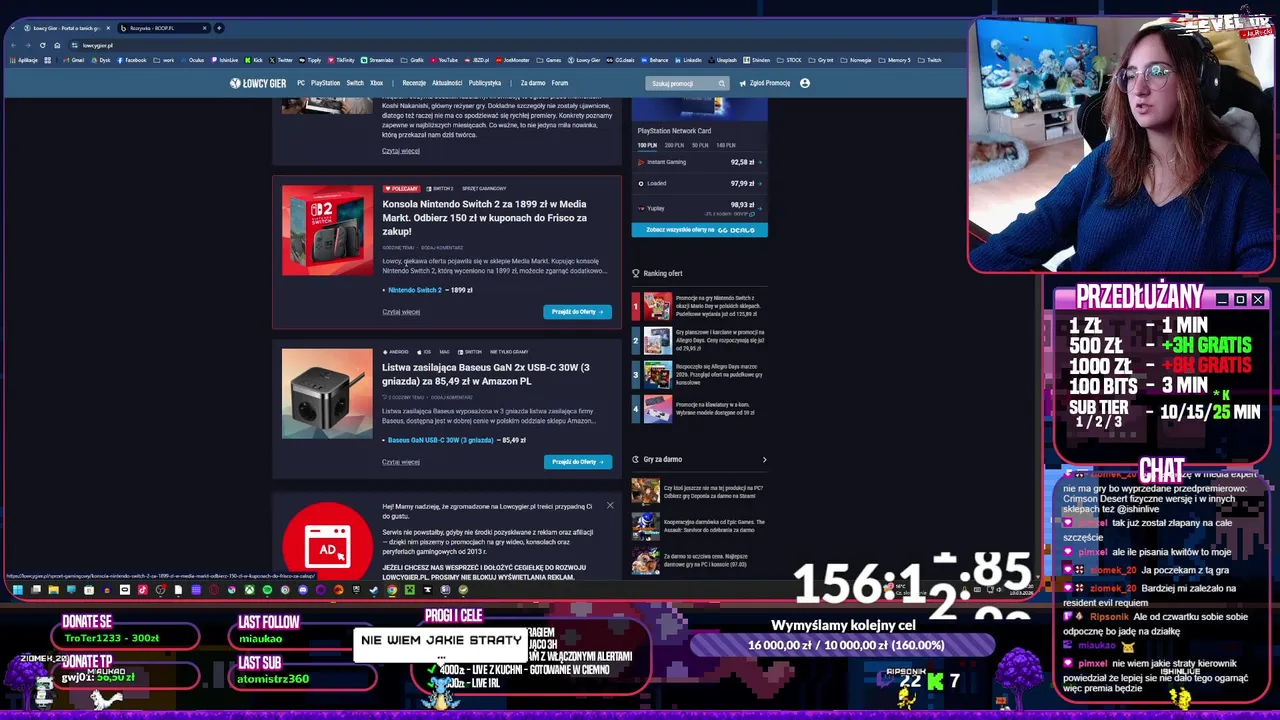Viewport: 1280px width, 720px height.
Task: Open the Memory 5 bookmarks folder
Action: (x=895, y=60)
